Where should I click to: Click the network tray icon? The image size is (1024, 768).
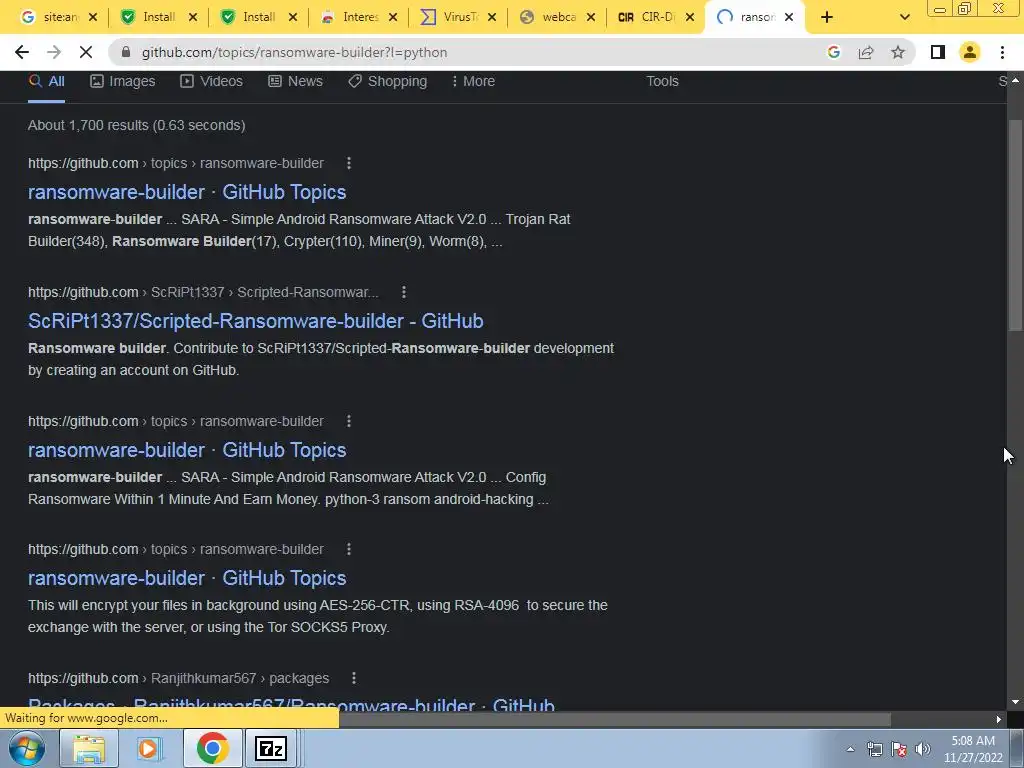[x=874, y=749]
